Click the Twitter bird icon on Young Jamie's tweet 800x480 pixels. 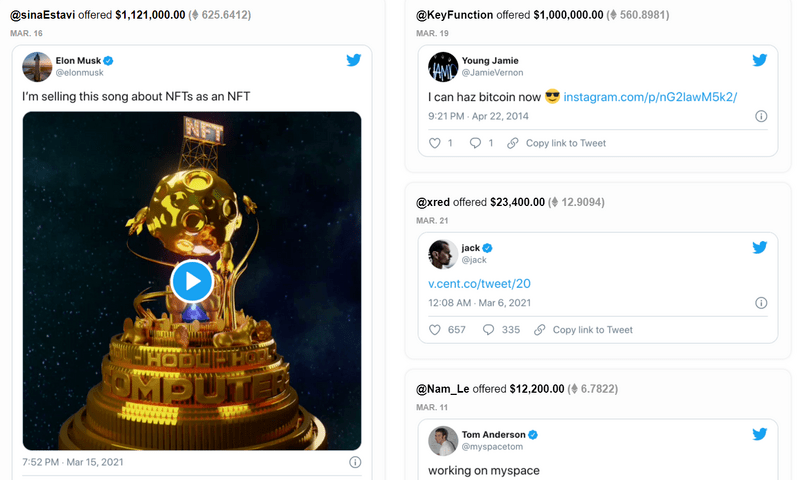[x=760, y=60]
